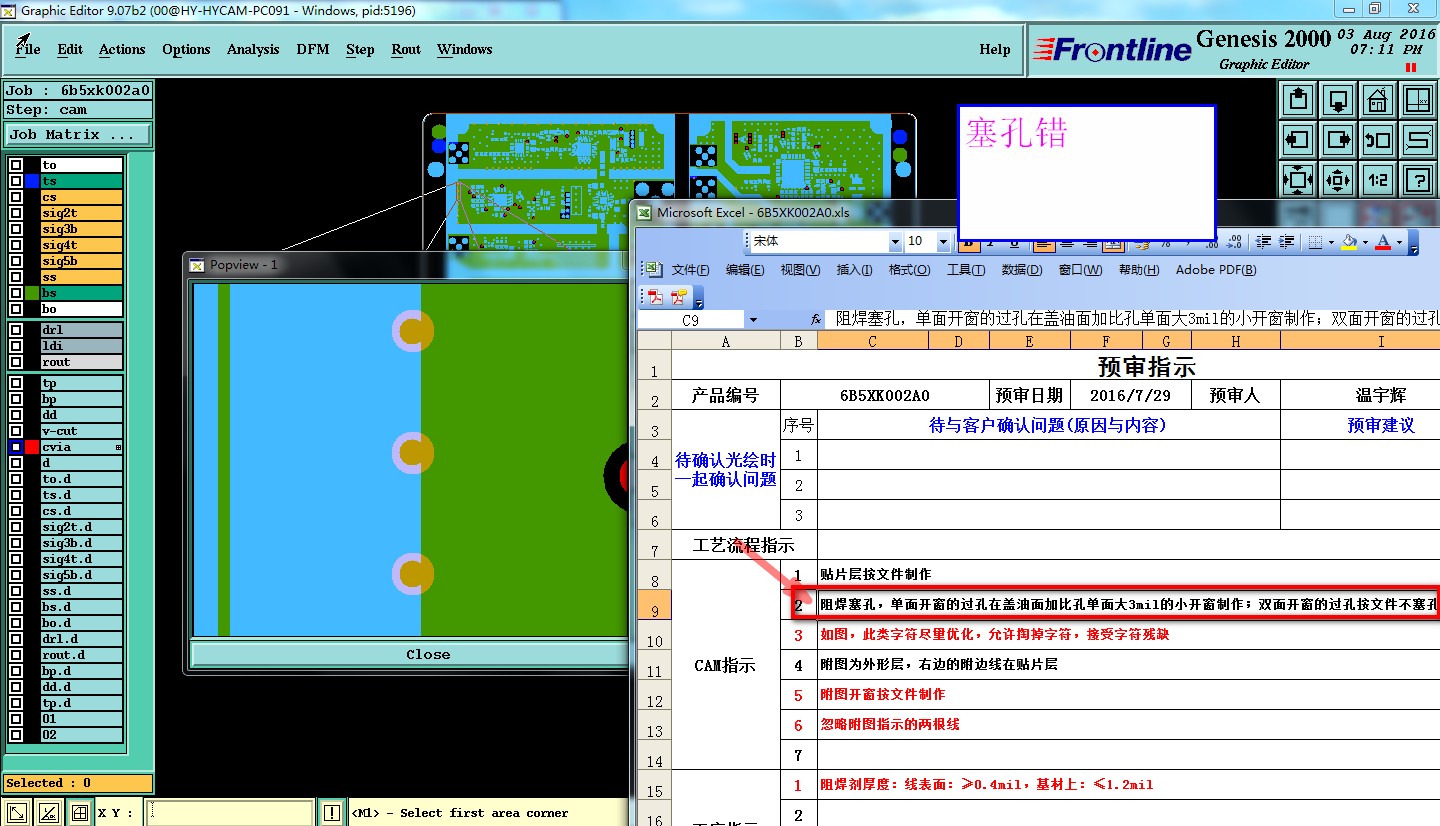The width and height of the screenshot is (1440, 826).
Task: Click the decrease indent icon in Excel
Action: click(1264, 242)
